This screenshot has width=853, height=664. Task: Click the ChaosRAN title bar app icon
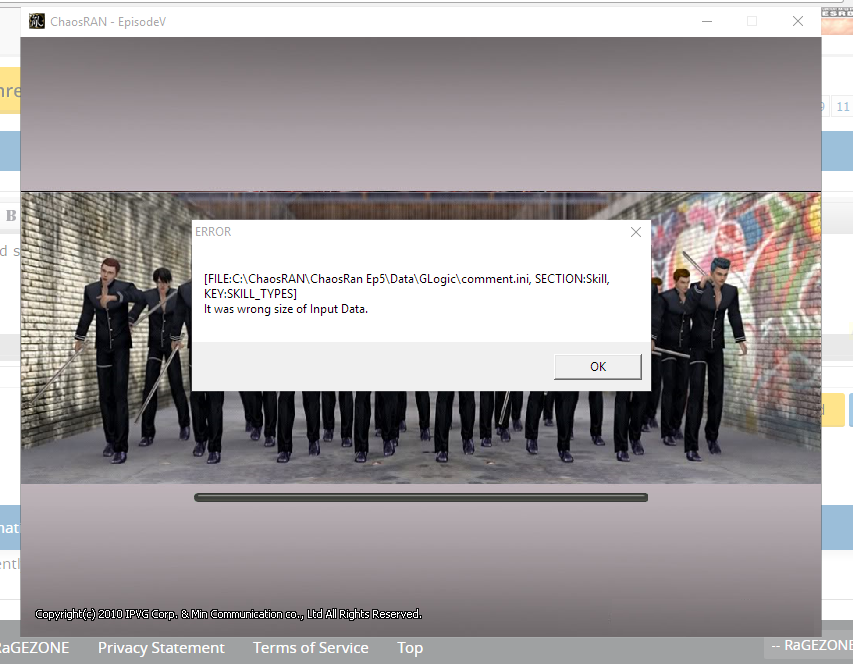click(x=36, y=21)
